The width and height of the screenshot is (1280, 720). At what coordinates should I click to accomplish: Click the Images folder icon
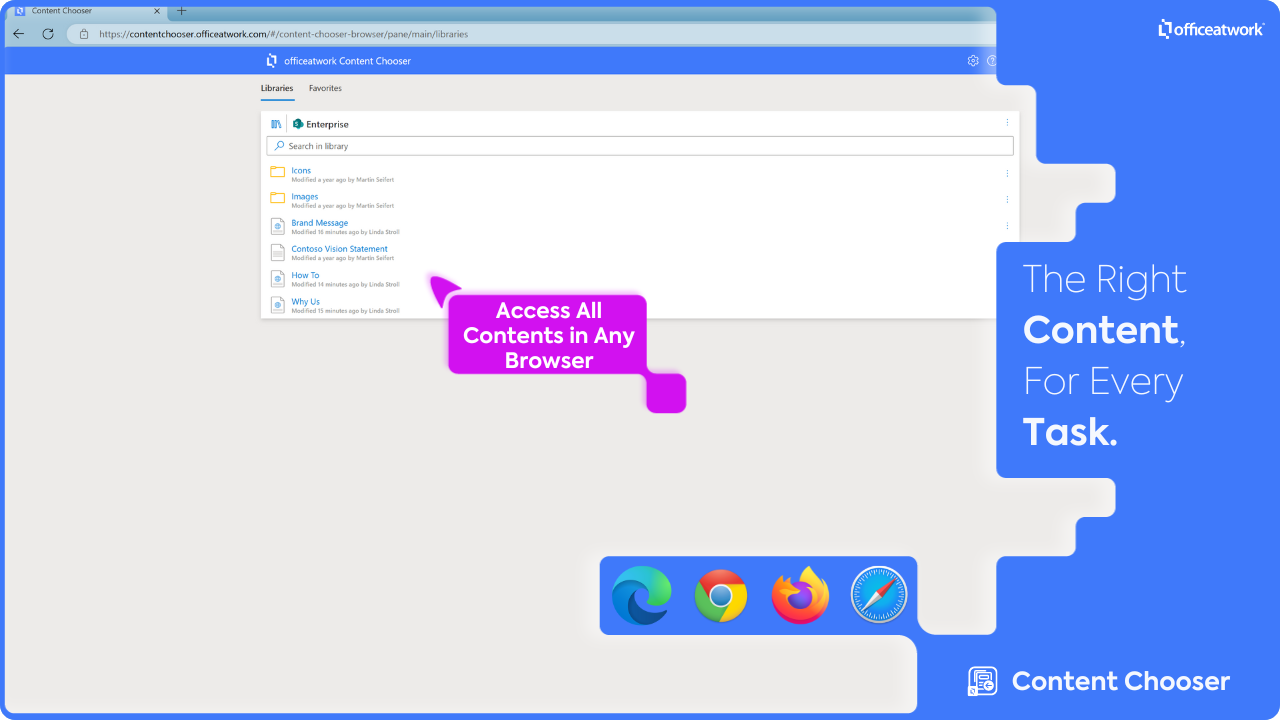[278, 198]
